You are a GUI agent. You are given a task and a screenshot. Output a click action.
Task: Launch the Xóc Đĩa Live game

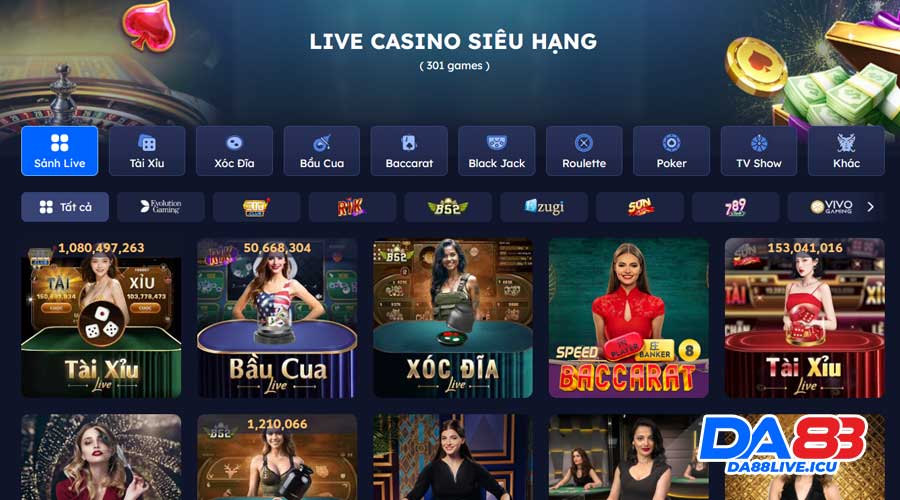pos(453,318)
